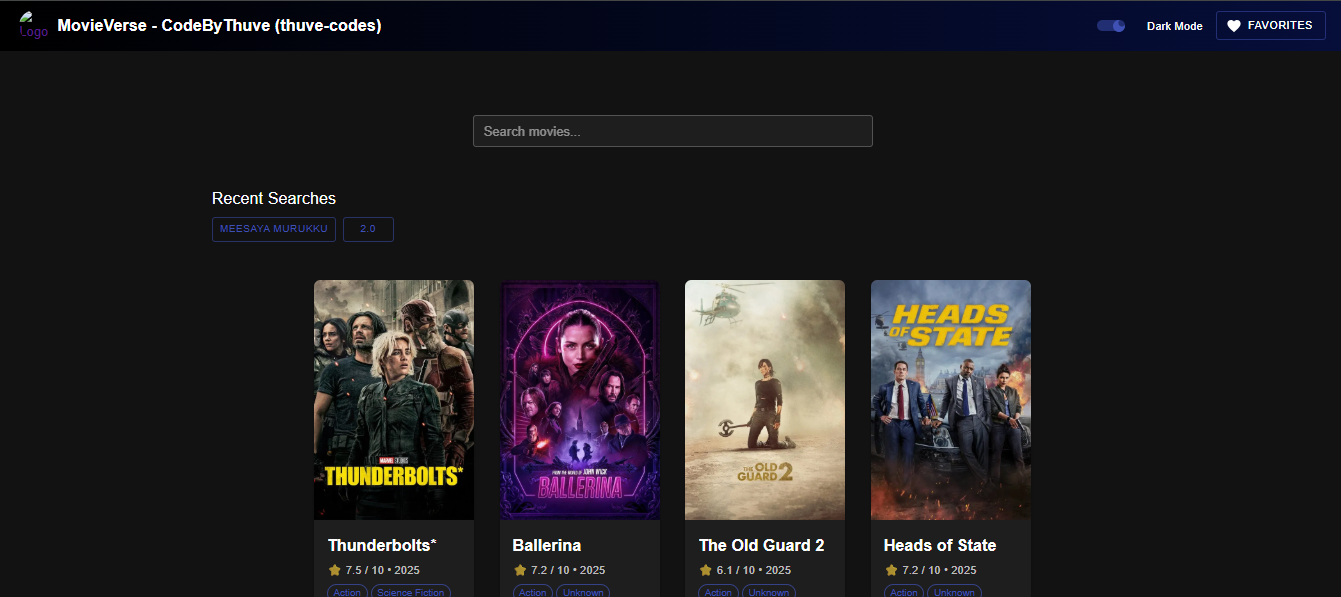Click the star icon under The Old Guard 2
1341x597 pixels.
tap(706, 570)
